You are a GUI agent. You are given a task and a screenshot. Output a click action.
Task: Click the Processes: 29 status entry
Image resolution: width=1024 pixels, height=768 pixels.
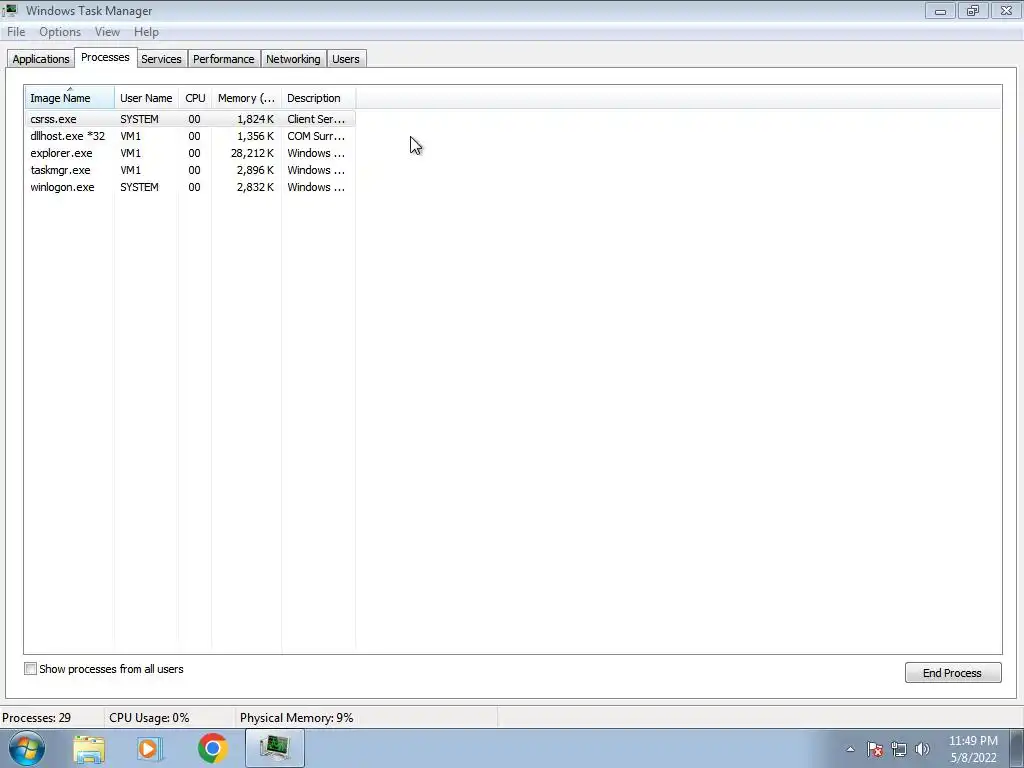tap(37, 718)
